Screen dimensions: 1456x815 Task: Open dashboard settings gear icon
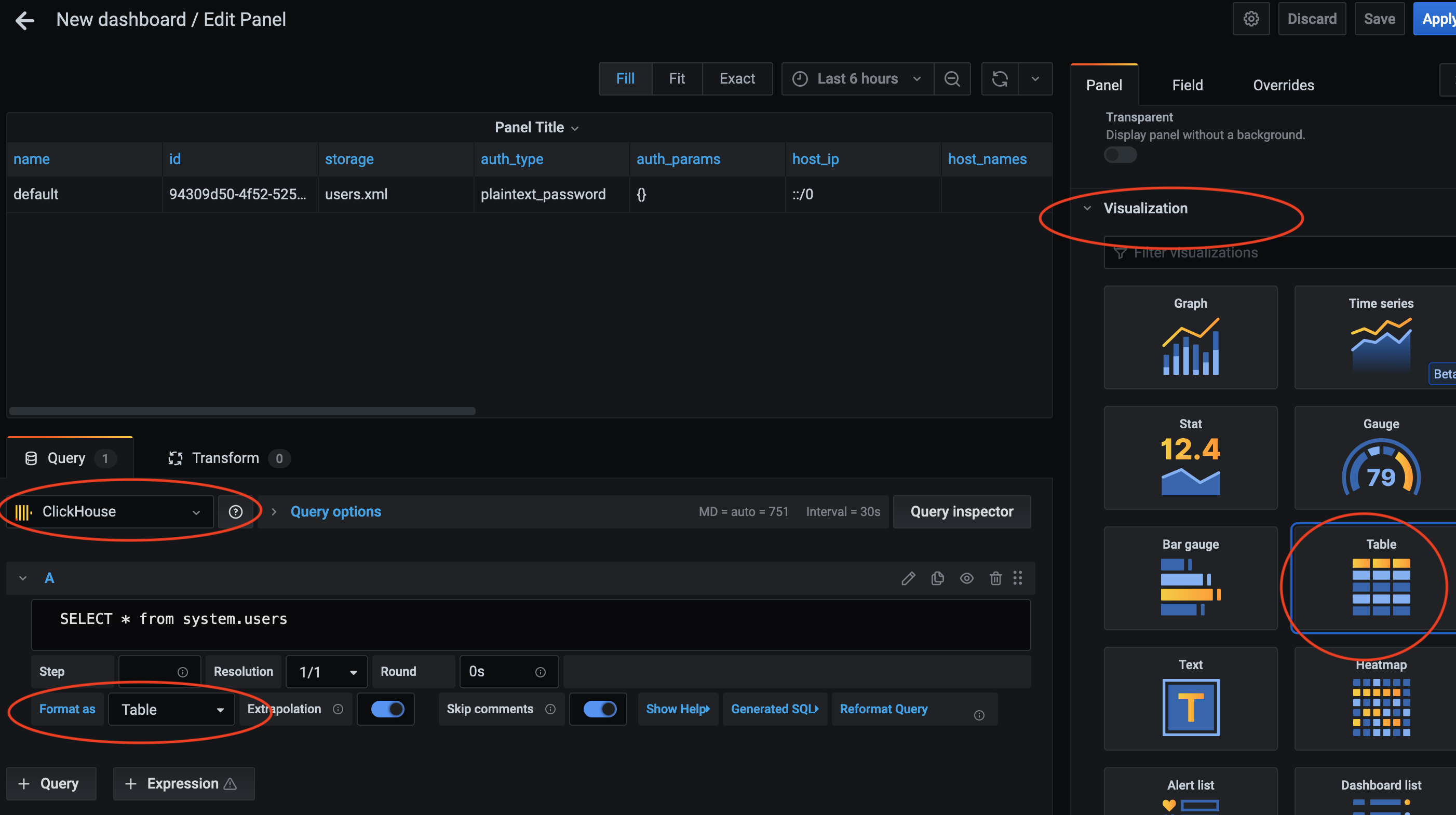[x=1251, y=19]
